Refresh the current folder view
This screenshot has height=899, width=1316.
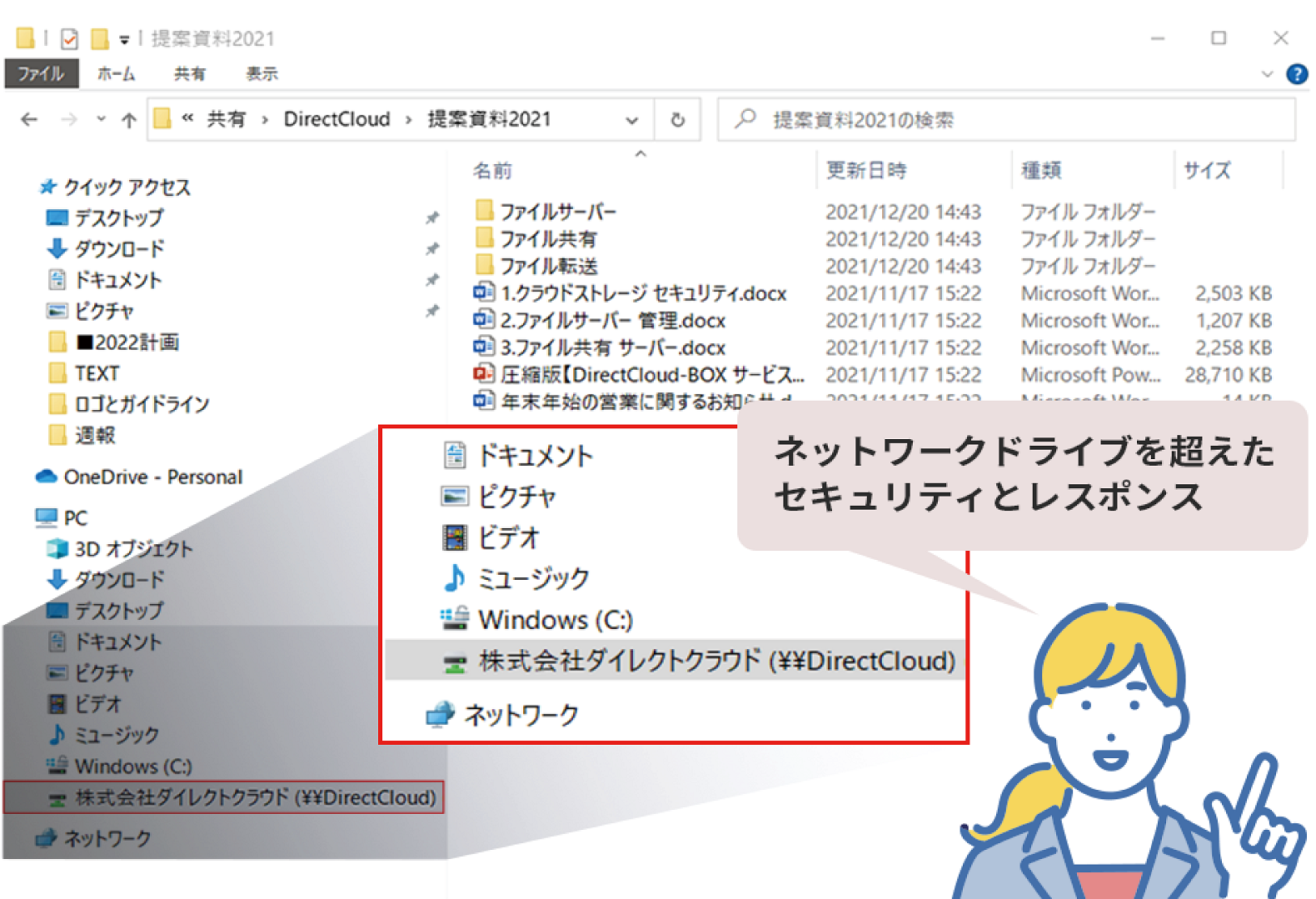(677, 120)
